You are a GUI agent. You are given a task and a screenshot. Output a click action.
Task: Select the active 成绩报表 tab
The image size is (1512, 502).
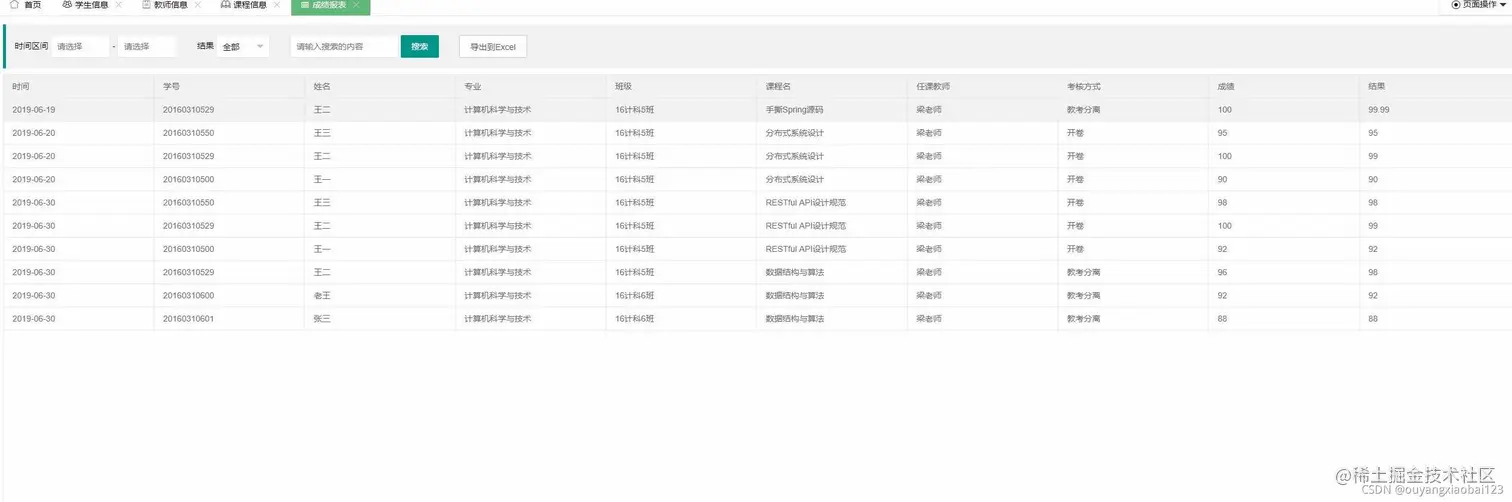coord(330,5)
